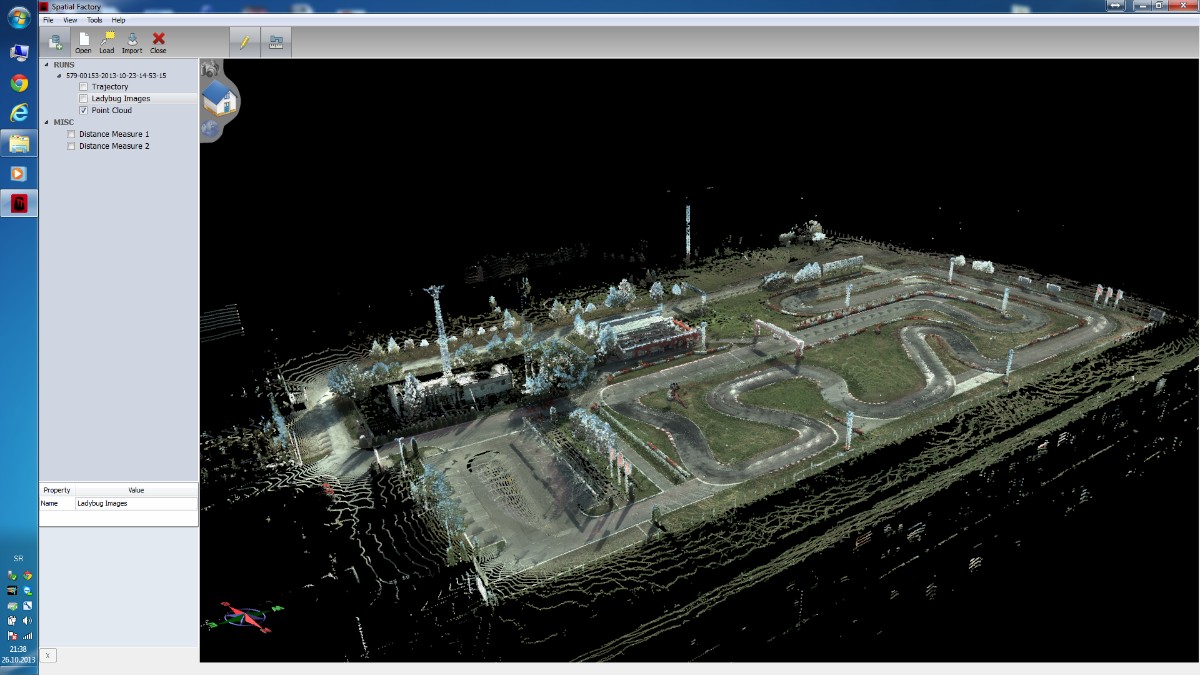Click the Windows Explorer folder taskbar icon
The width and height of the screenshot is (1200, 675).
[19, 143]
